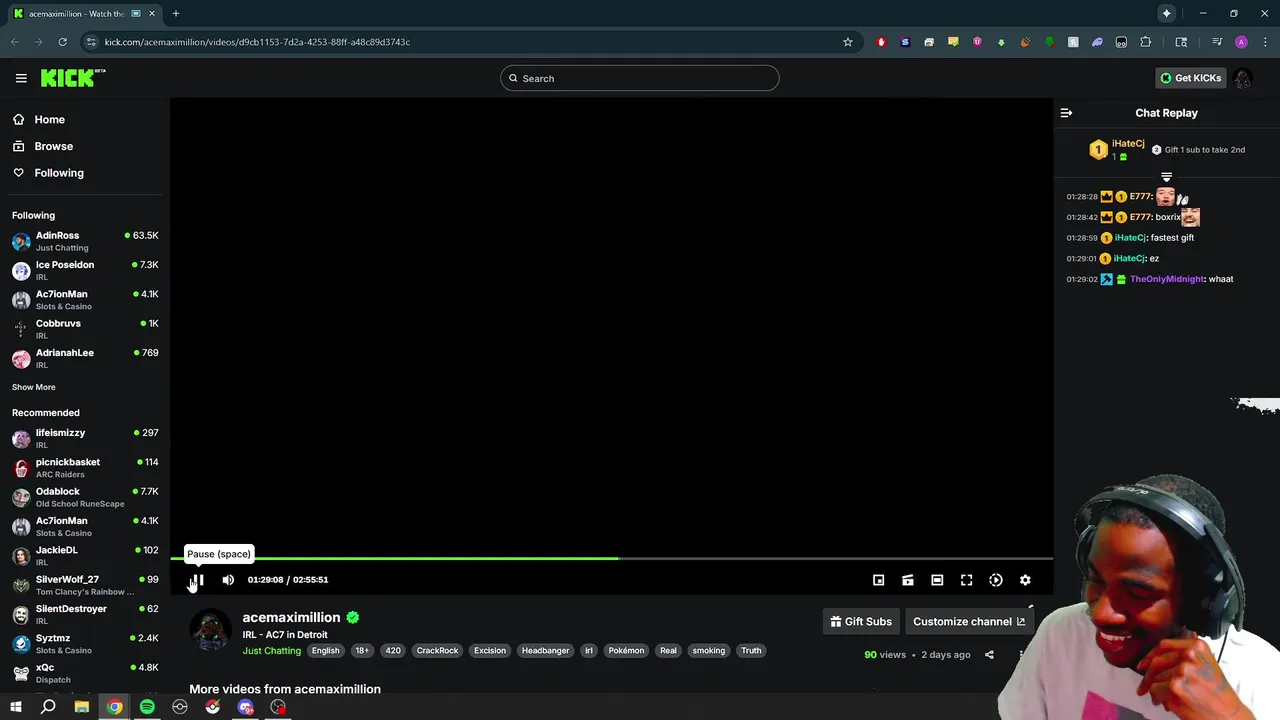Collapse the Chat Replay panel
Image resolution: width=1280 pixels, height=720 pixels.
[1066, 113]
